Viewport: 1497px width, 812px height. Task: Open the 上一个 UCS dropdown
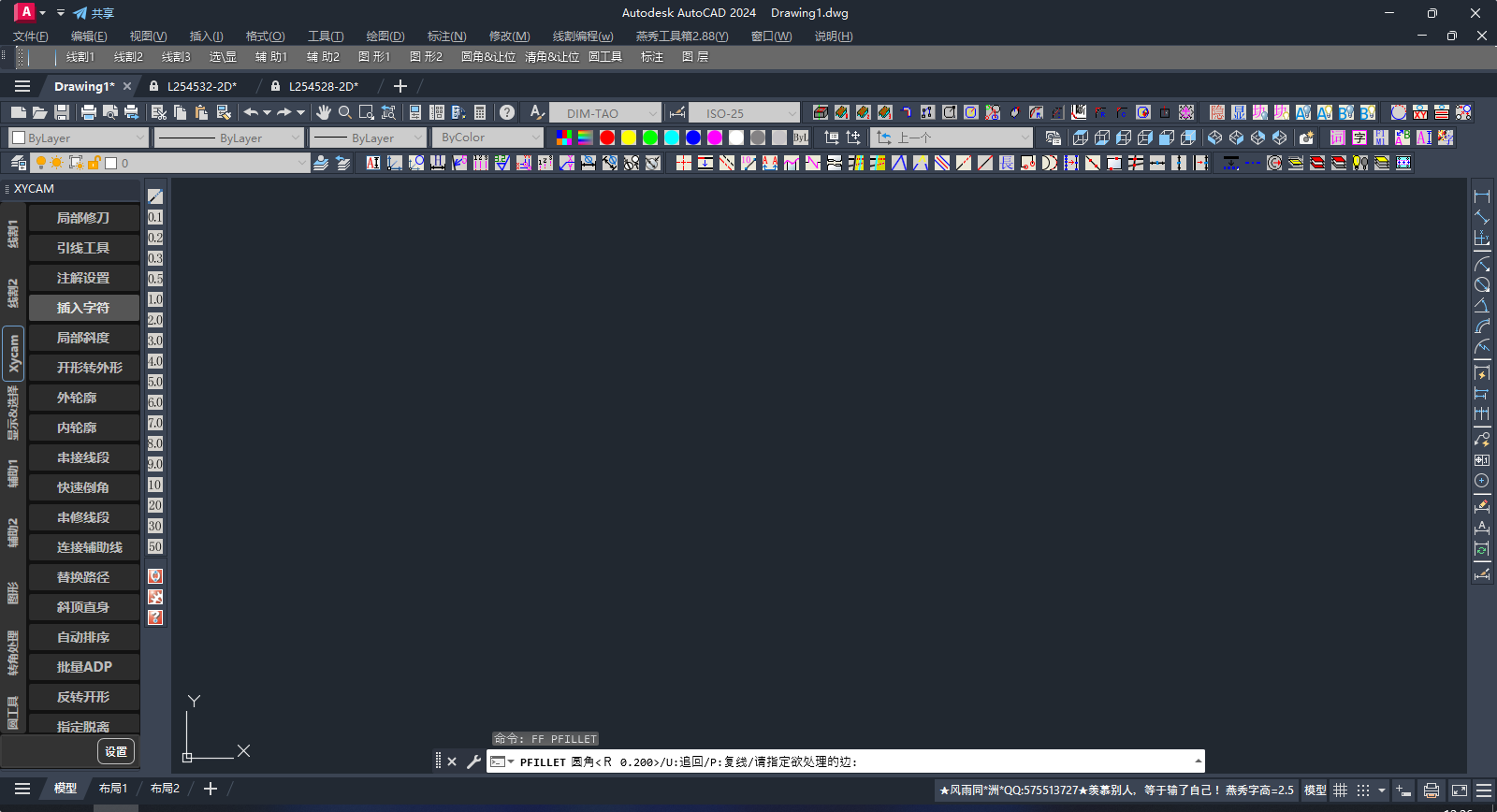click(x=952, y=138)
